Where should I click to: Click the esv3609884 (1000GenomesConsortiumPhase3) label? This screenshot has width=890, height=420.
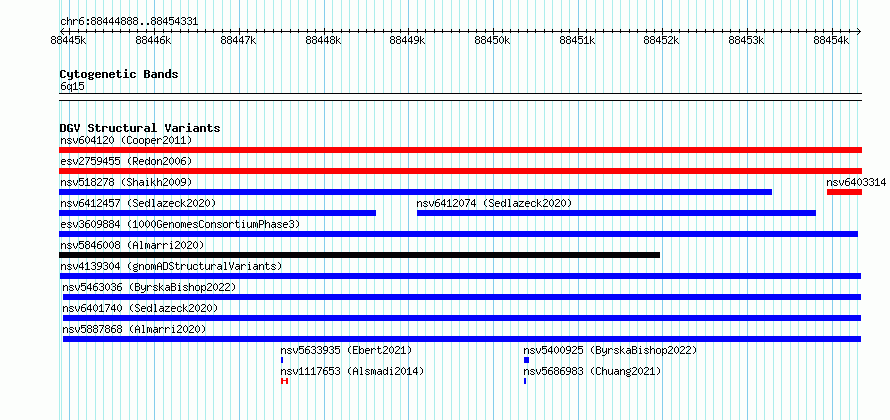[x=180, y=224]
